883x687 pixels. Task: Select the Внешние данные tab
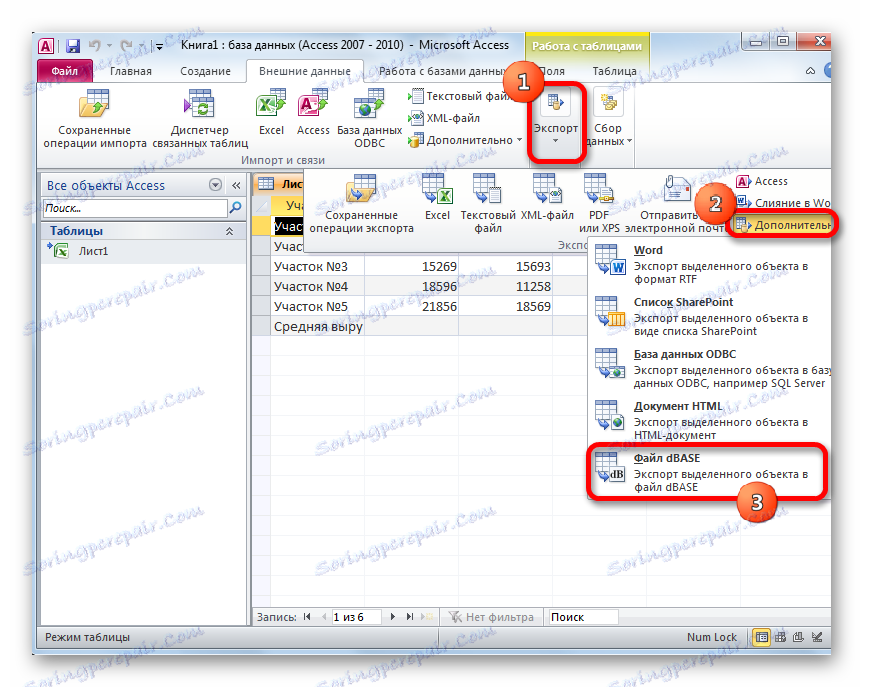point(305,72)
